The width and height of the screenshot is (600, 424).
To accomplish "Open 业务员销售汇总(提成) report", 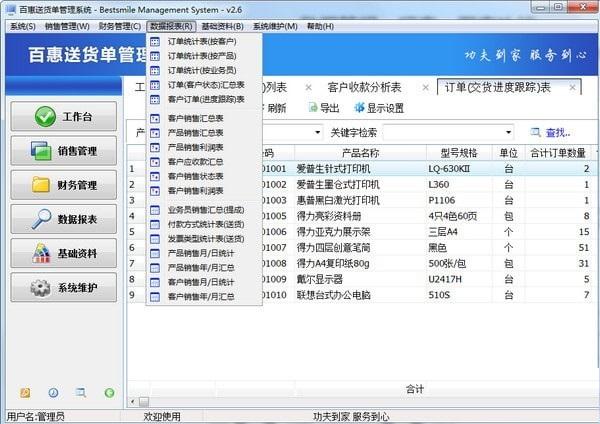I will coord(206,210).
